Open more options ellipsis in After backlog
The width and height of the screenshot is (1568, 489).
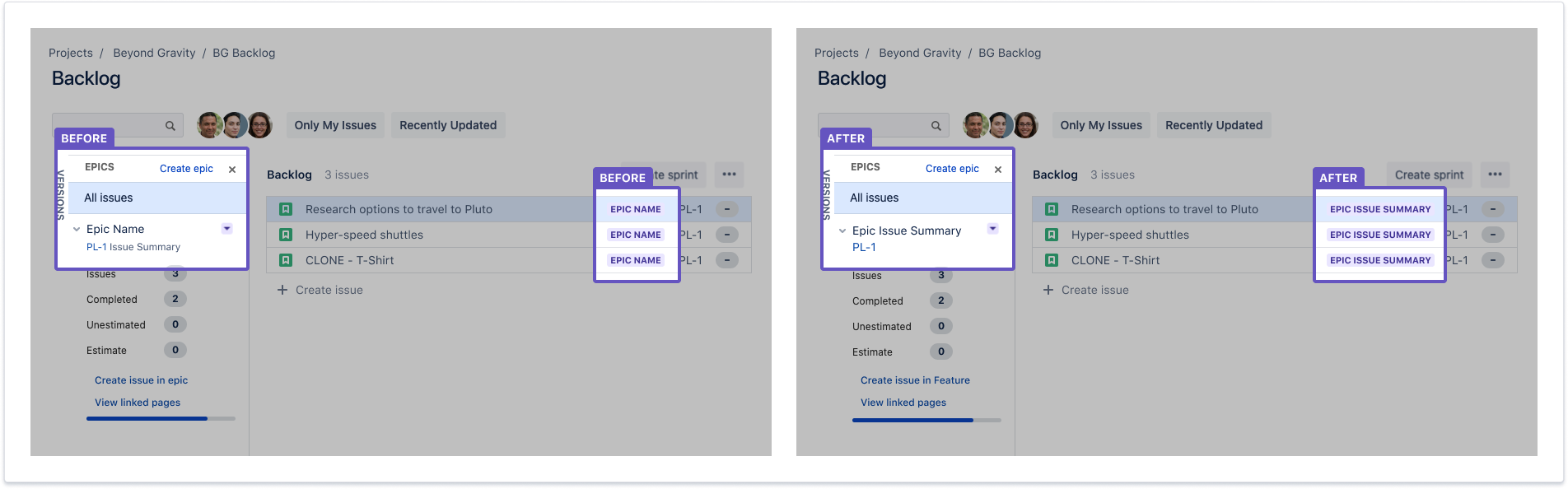(x=1495, y=175)
